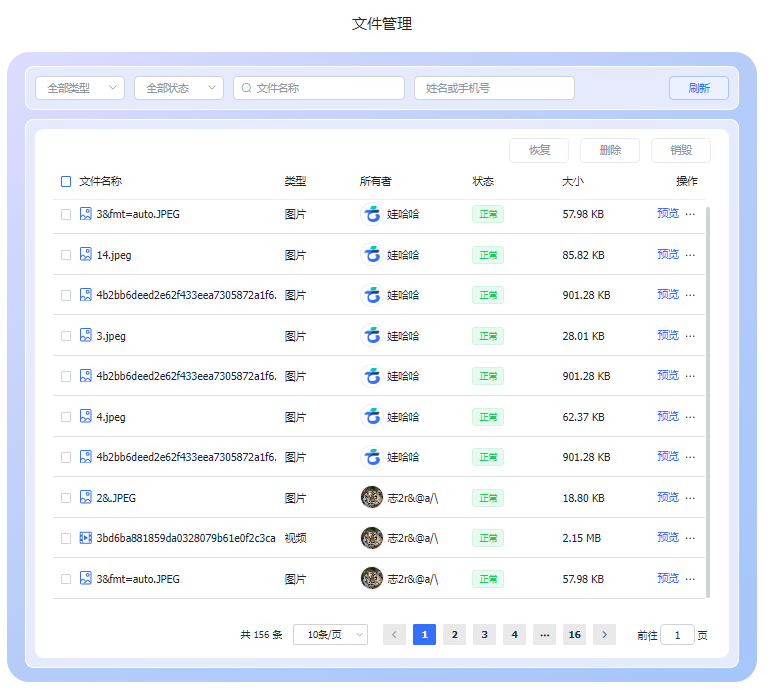Open the more options dots for 3.jpeg

click(690, 336)
